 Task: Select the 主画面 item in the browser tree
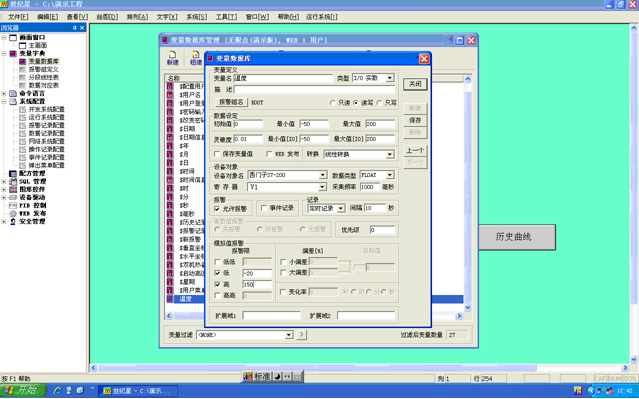pyautogui.click(x=37, y=45)
